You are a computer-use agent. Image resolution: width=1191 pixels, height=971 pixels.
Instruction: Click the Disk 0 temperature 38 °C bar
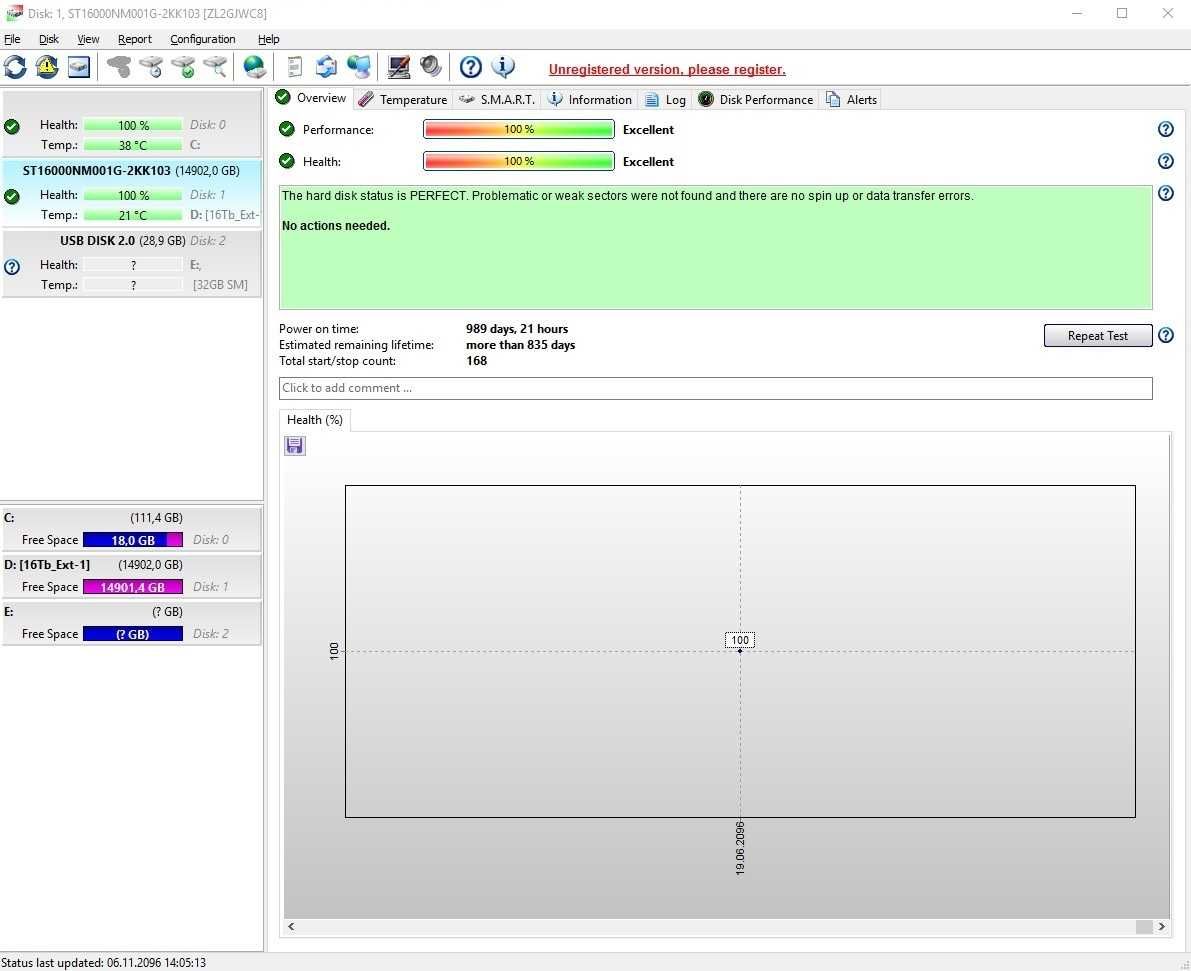[133, 145]
